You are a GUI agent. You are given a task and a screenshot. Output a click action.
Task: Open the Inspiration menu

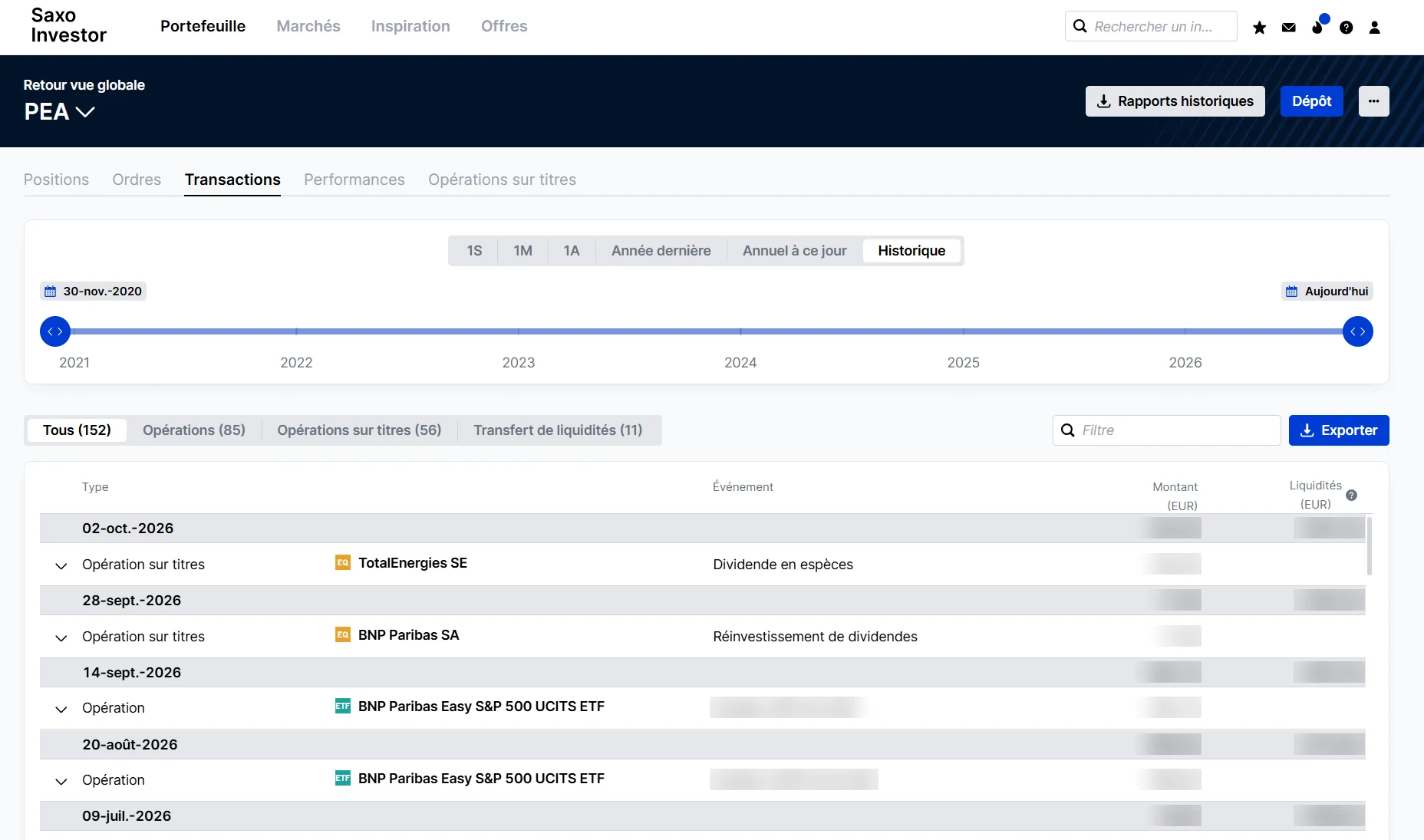[x=410, y=26]
